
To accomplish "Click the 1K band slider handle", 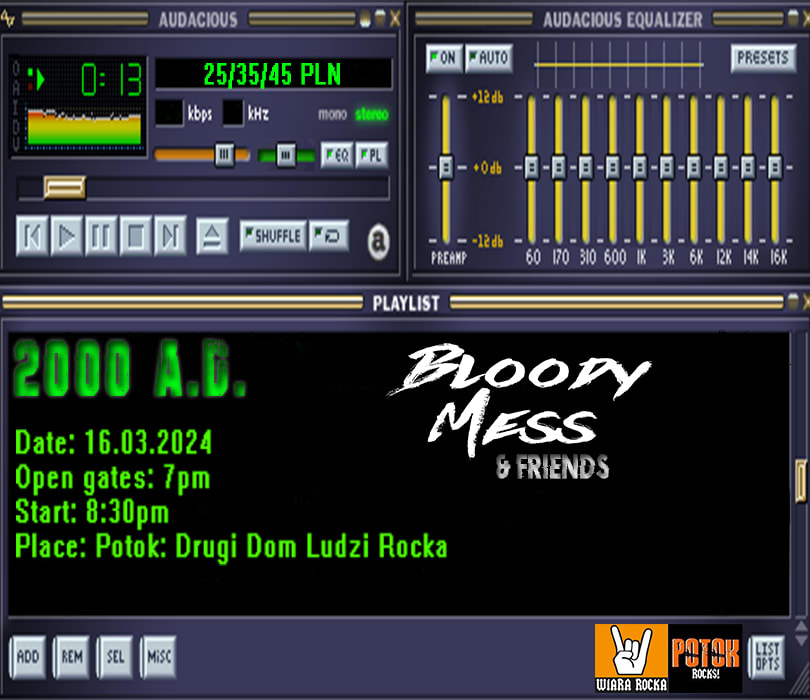I will click(x=640, y=167).
